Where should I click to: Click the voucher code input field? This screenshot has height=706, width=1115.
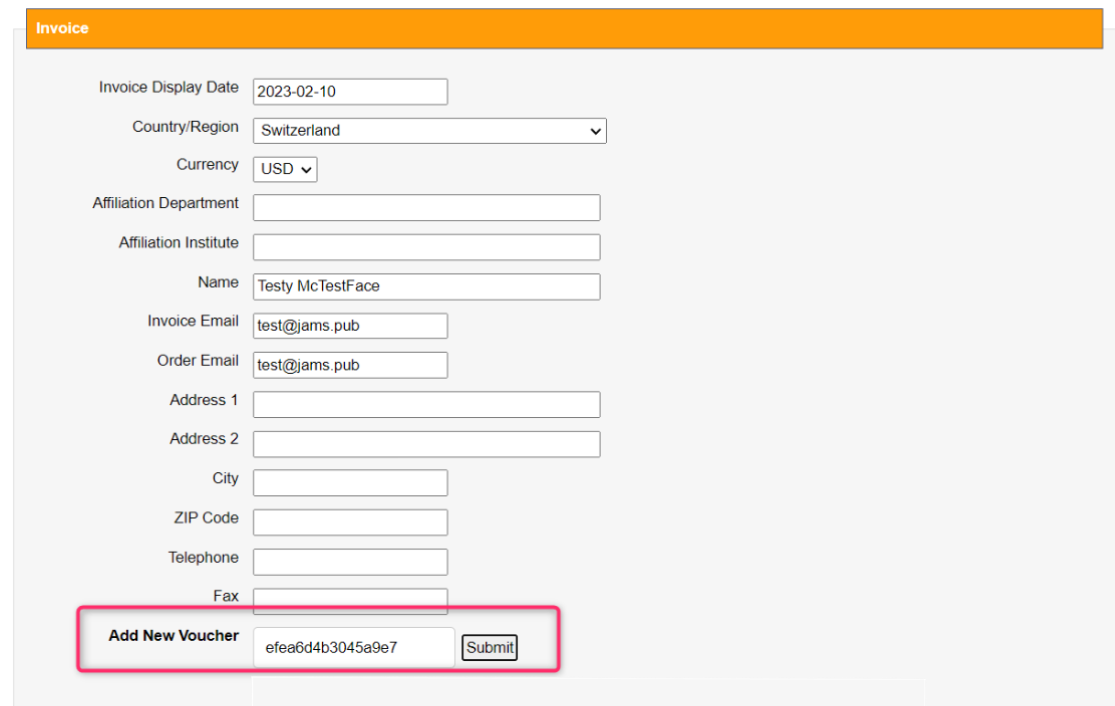click(354, 648)
